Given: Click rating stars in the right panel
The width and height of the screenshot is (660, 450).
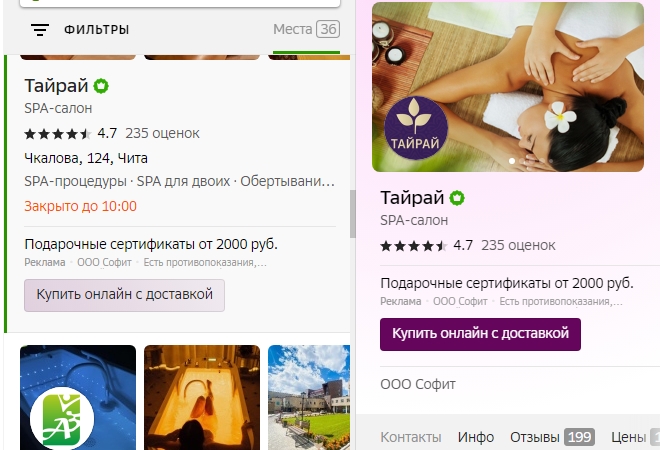Looking at the screenshot, I should click(413, 245).
